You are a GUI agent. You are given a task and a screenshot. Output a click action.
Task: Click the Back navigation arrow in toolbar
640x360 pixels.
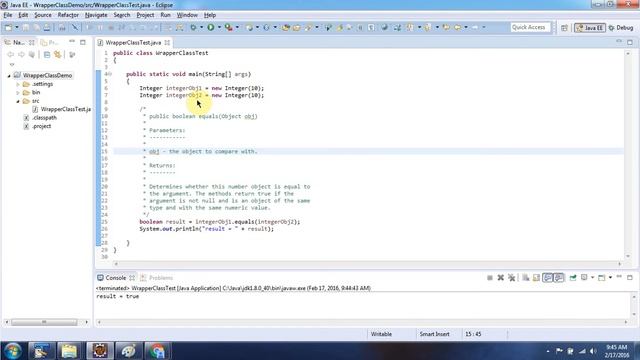pyautogui.click(x=458, y=27)
